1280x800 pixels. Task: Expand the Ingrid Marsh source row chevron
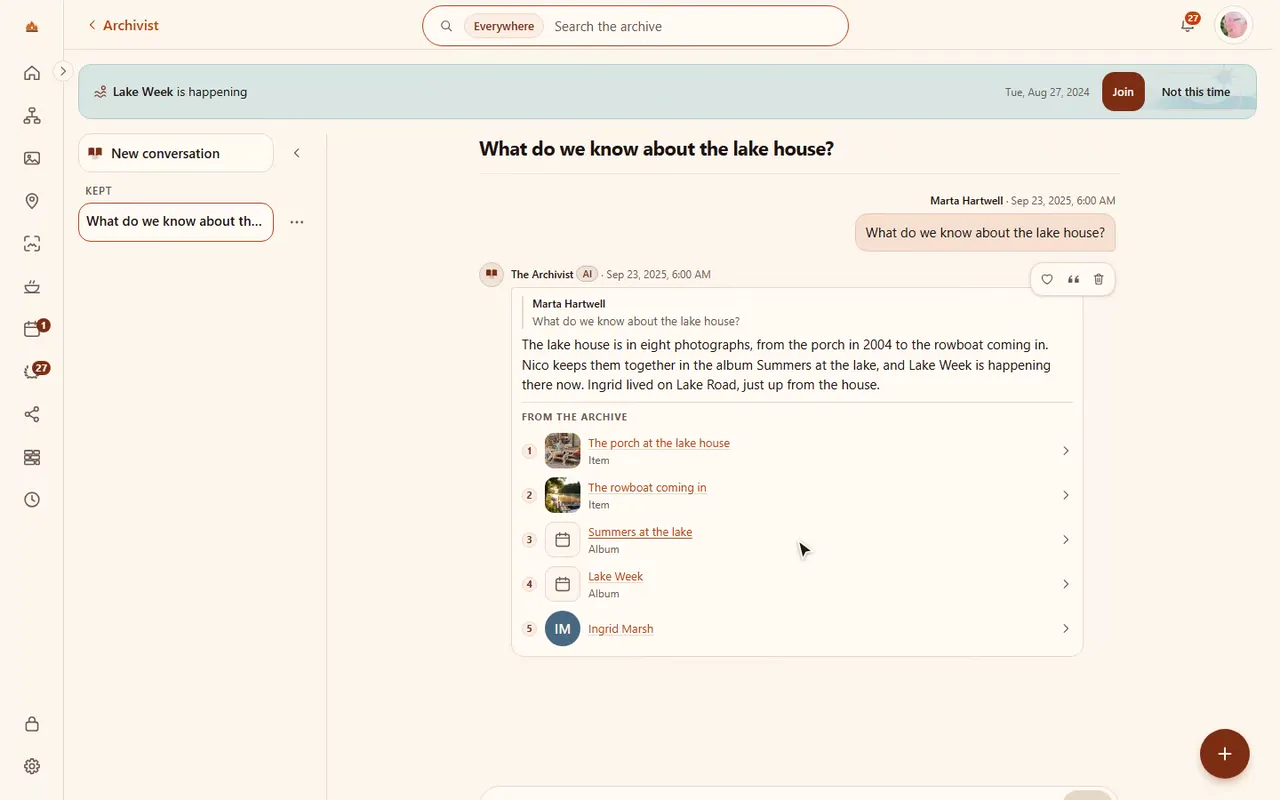1066,629
